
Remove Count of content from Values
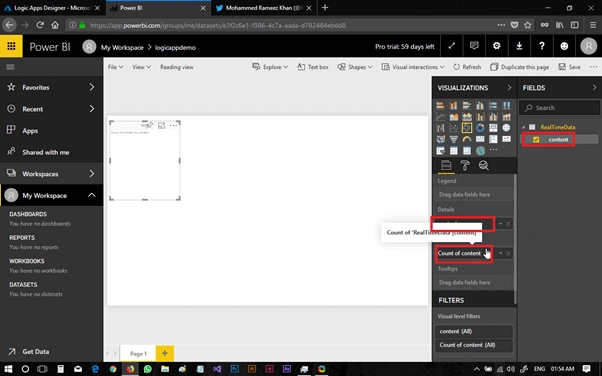508,253
